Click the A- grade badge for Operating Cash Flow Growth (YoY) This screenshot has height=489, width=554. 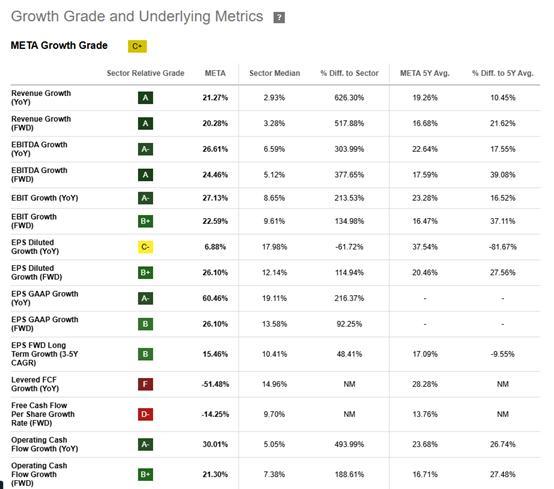pyautogui.click(x=145, y=444)
